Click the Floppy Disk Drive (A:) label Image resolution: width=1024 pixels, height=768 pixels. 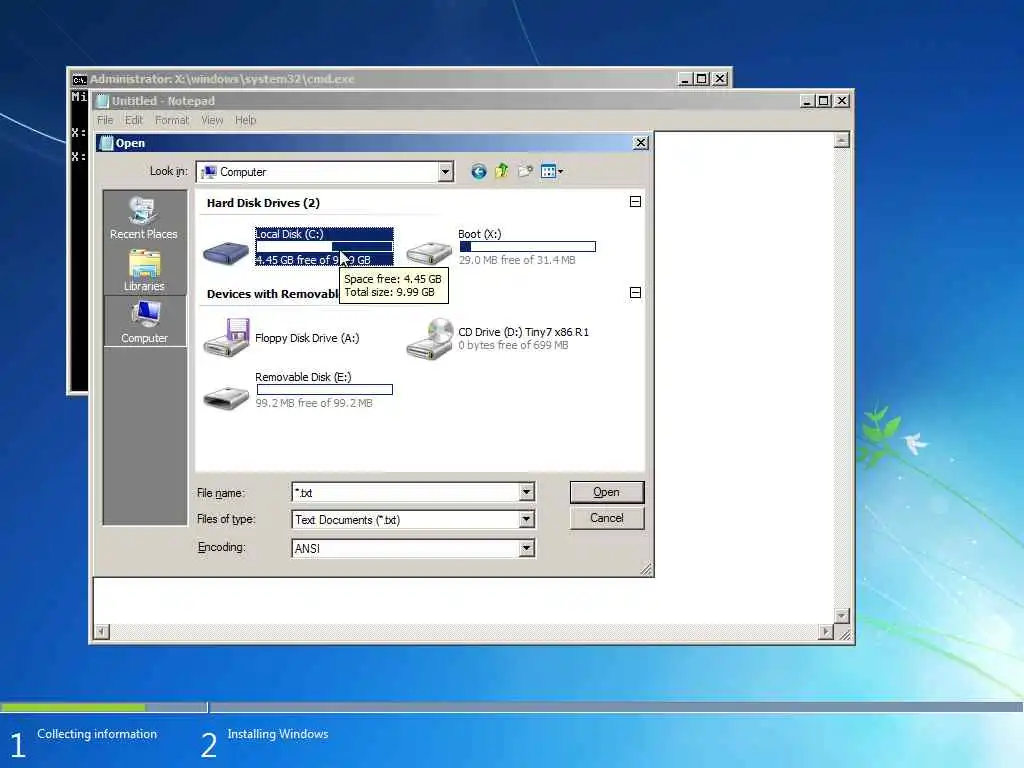307,338
